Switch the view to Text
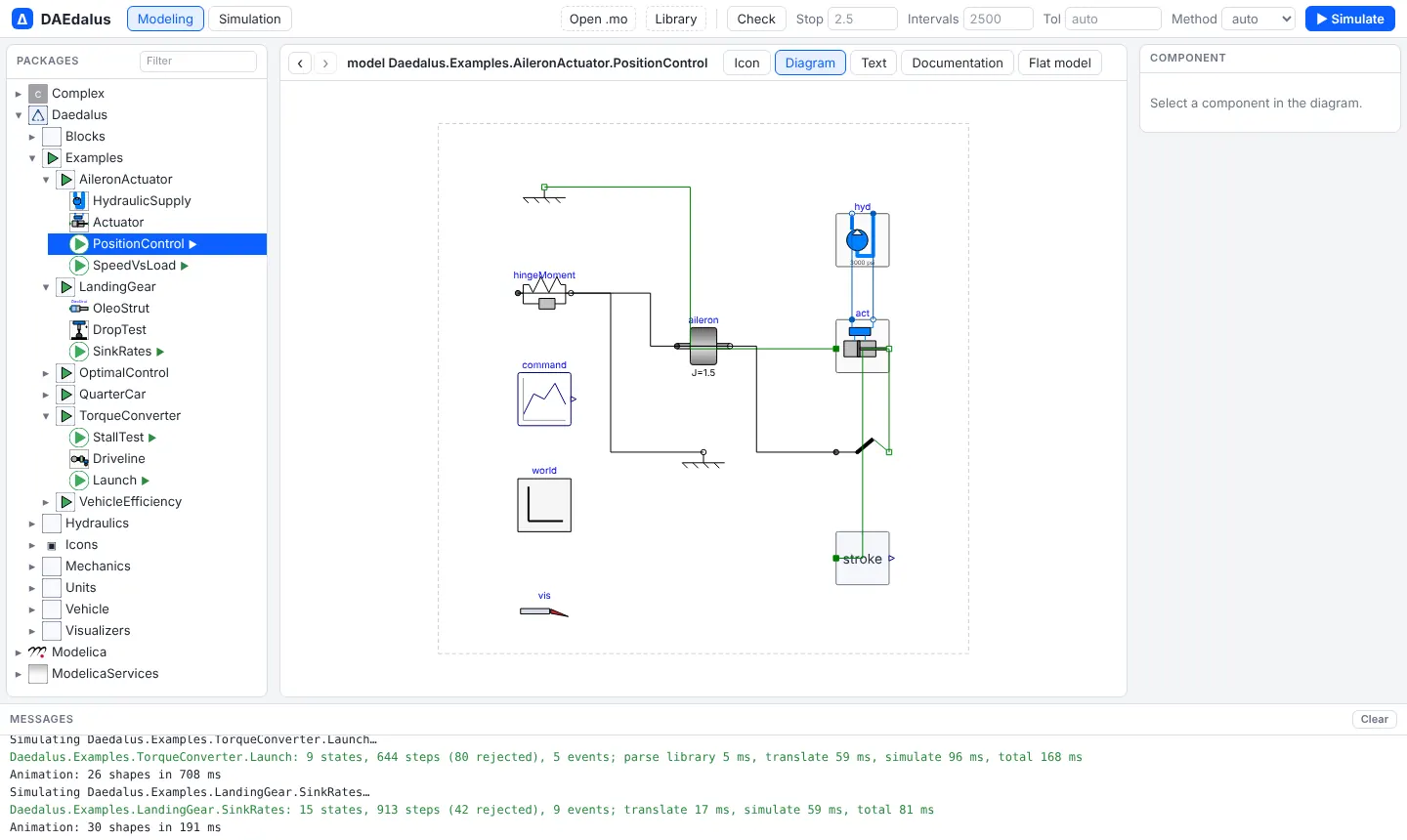 pyautogui.click(x=874, y=63)
